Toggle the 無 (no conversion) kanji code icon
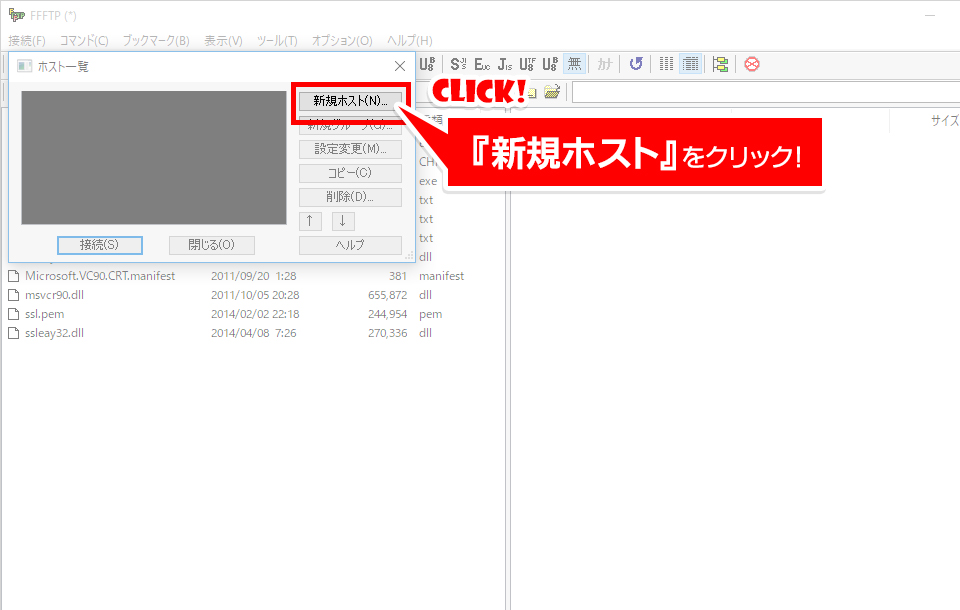The image size is (960, 610). coord(574,64)
